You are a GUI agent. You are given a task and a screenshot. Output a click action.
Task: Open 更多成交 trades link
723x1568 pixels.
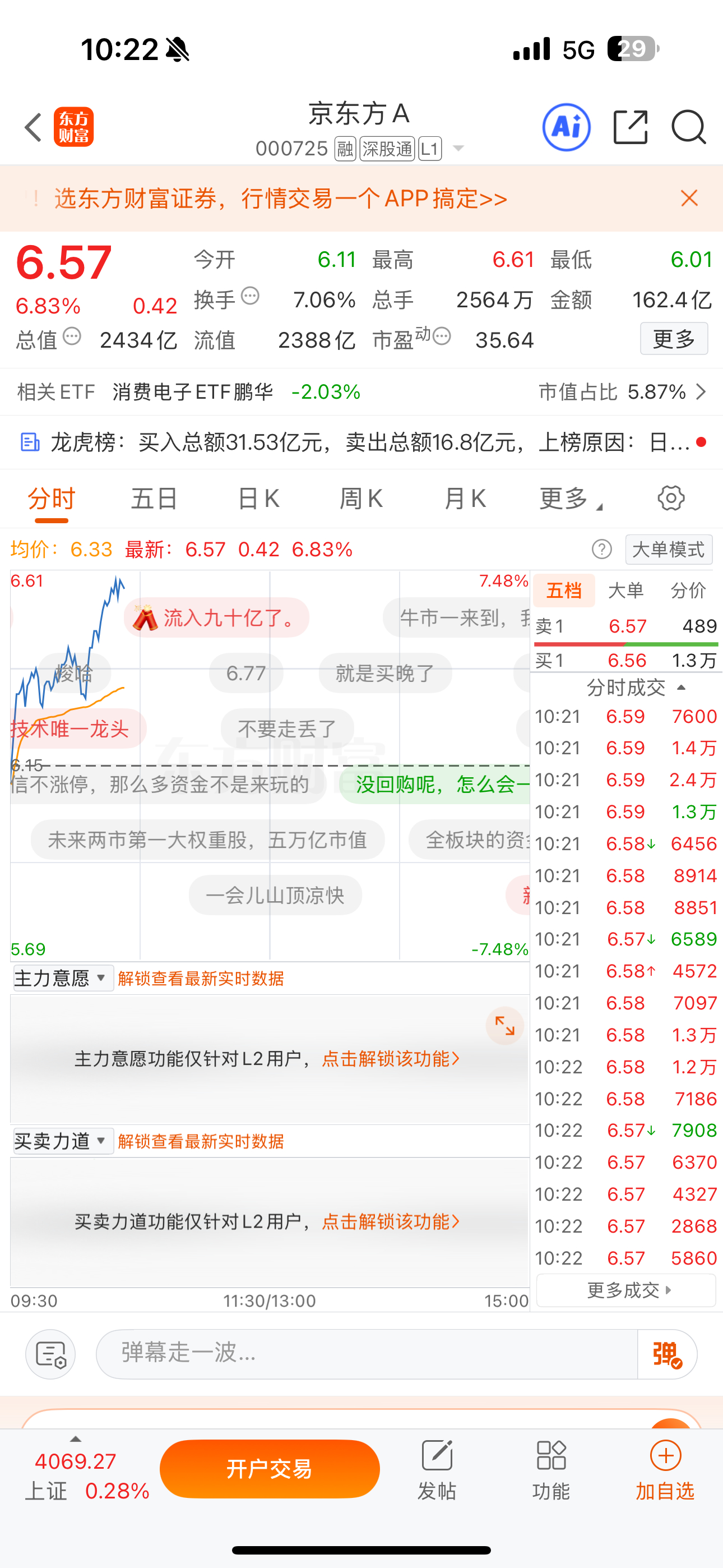[x=625, y=1290]
